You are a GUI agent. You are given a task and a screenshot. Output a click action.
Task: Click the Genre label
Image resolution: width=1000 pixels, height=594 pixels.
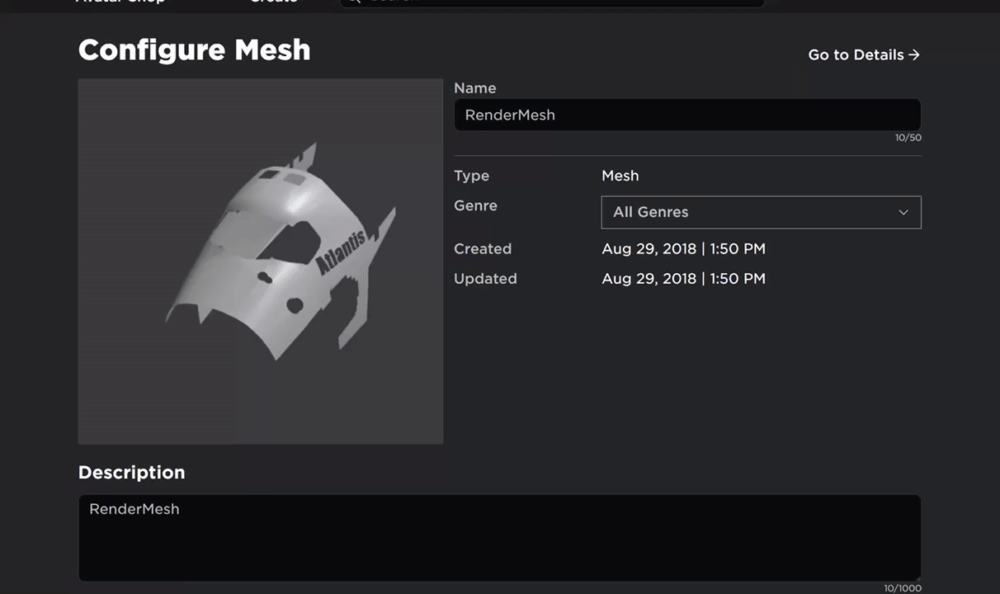coord(475,205)
